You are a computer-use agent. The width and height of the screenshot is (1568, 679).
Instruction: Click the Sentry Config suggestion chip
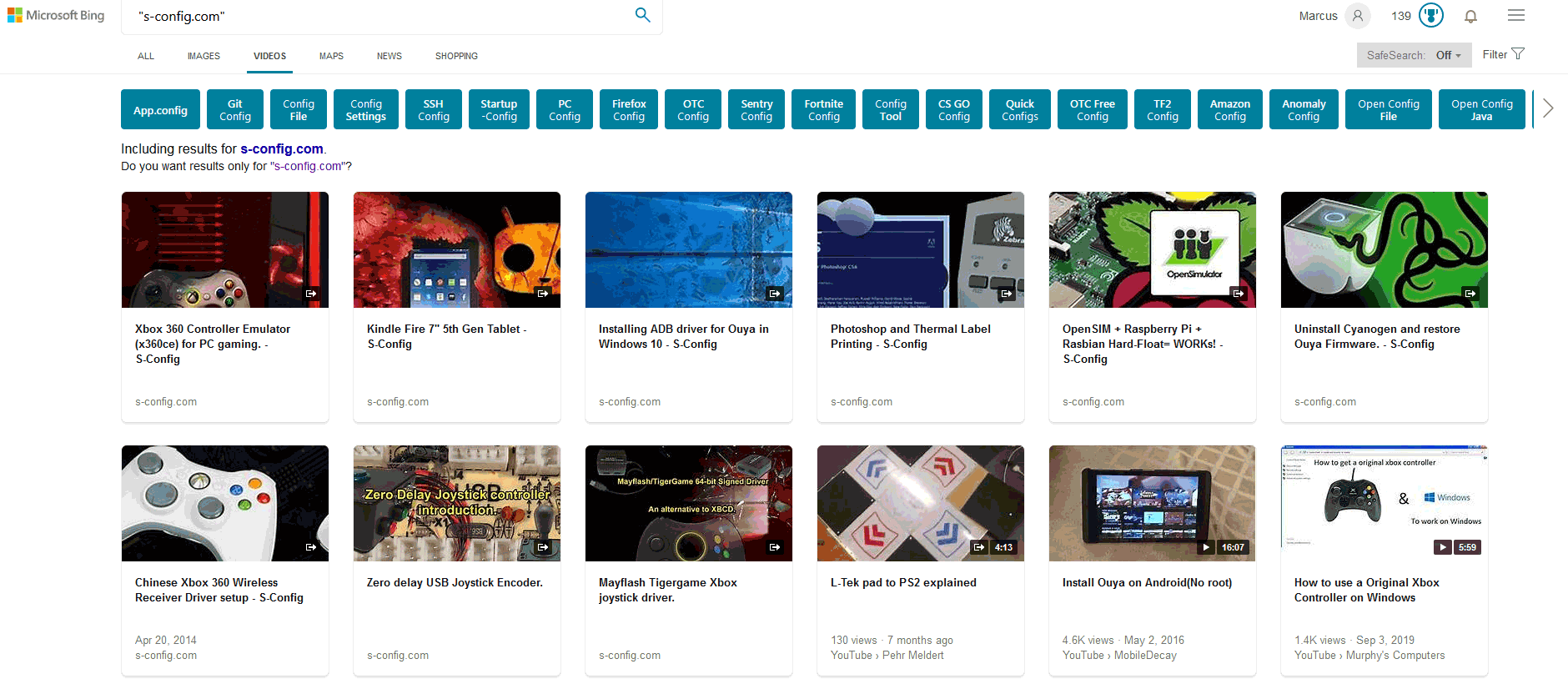pyautogui.click(x=756, y=109)
